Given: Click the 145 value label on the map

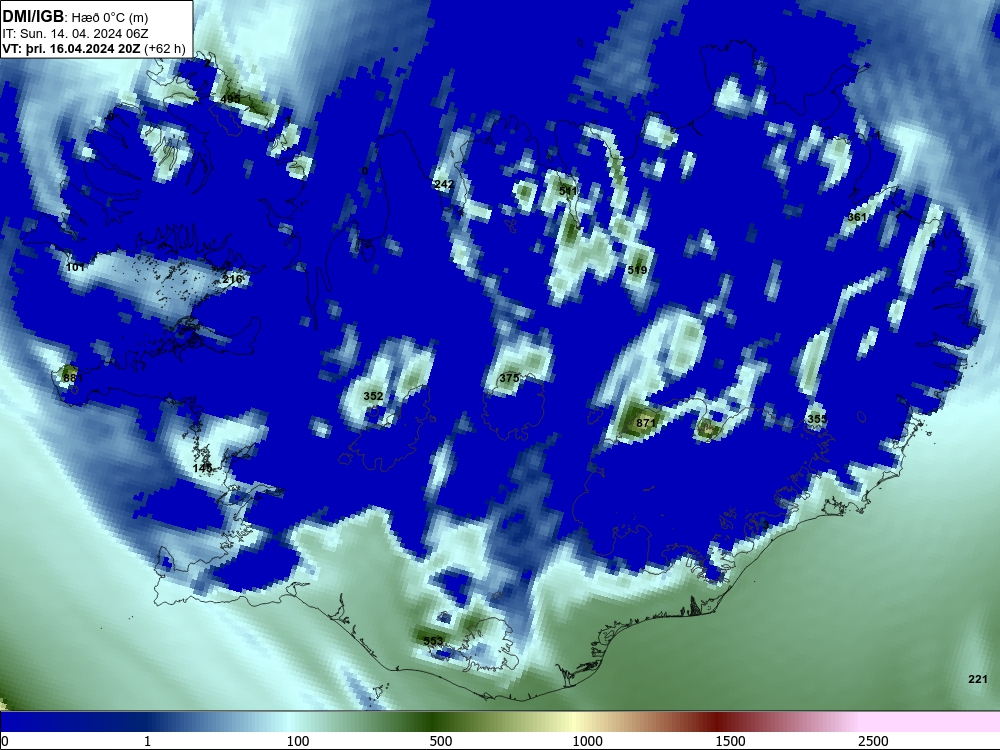Looking at the screenshot, I should [x=202, y=469].
